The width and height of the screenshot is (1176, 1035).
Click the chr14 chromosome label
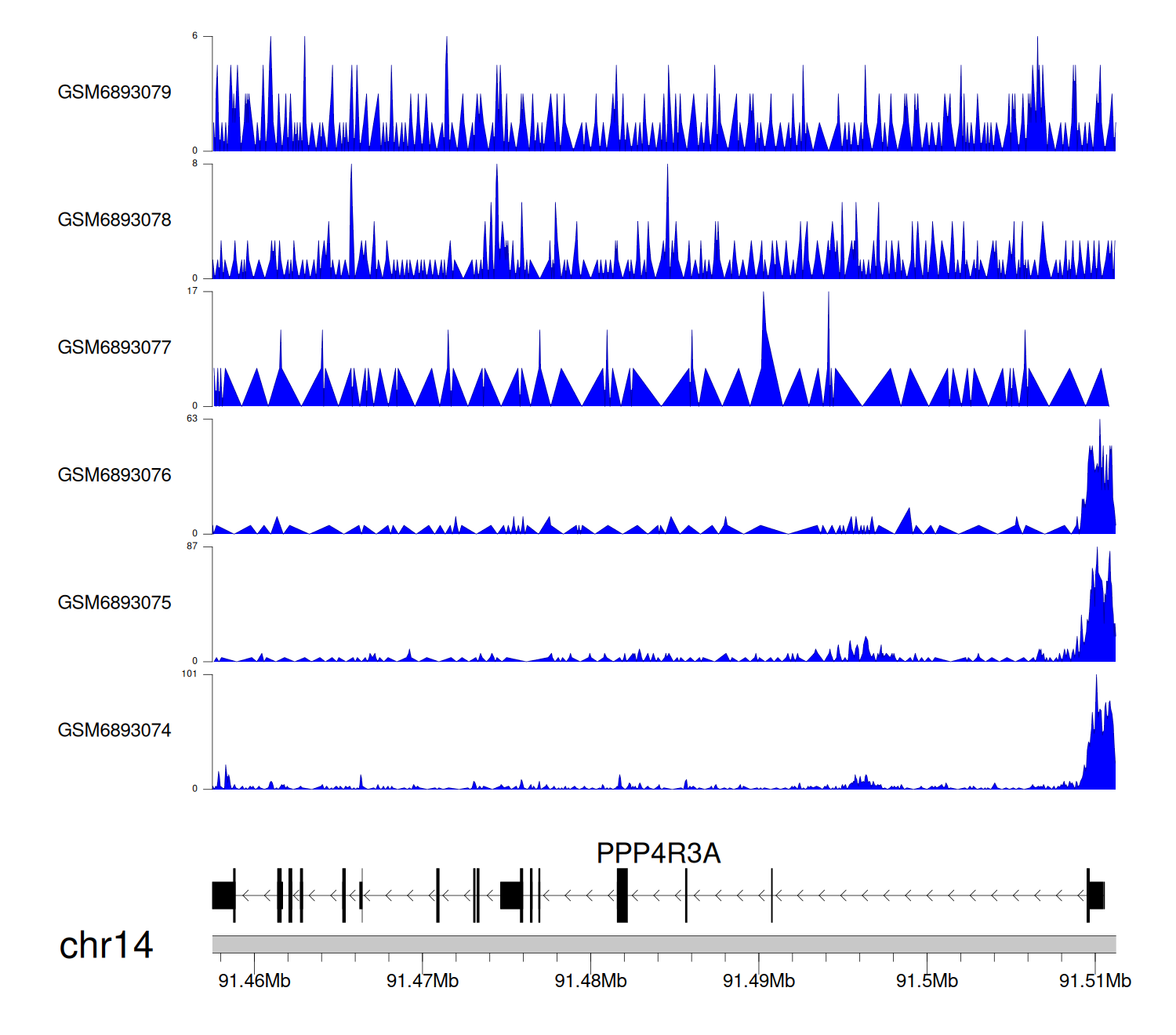click(106, 946)
